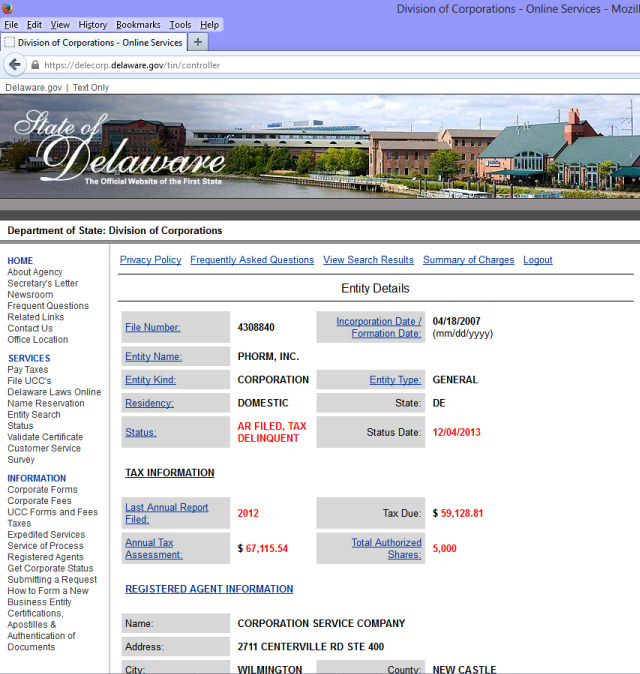This screenshot has height=674, width=640.
Task: Click Registered Agent Information heading link
Action: [209, 589]
